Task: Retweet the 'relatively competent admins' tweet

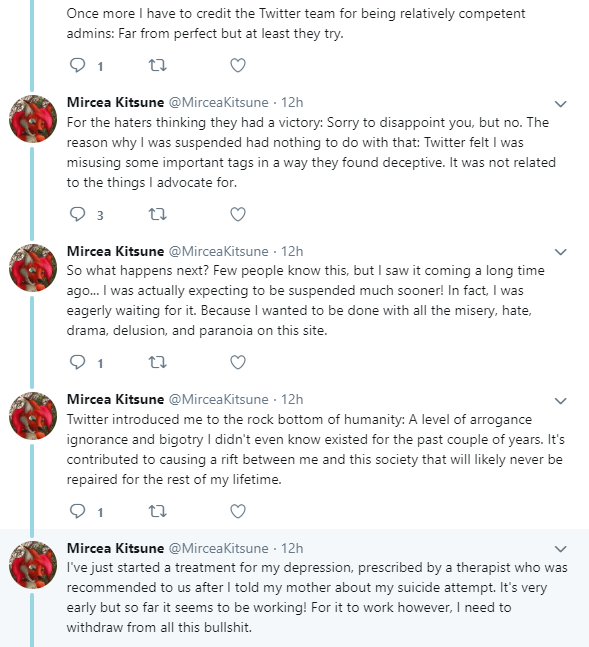Action: 157,65
